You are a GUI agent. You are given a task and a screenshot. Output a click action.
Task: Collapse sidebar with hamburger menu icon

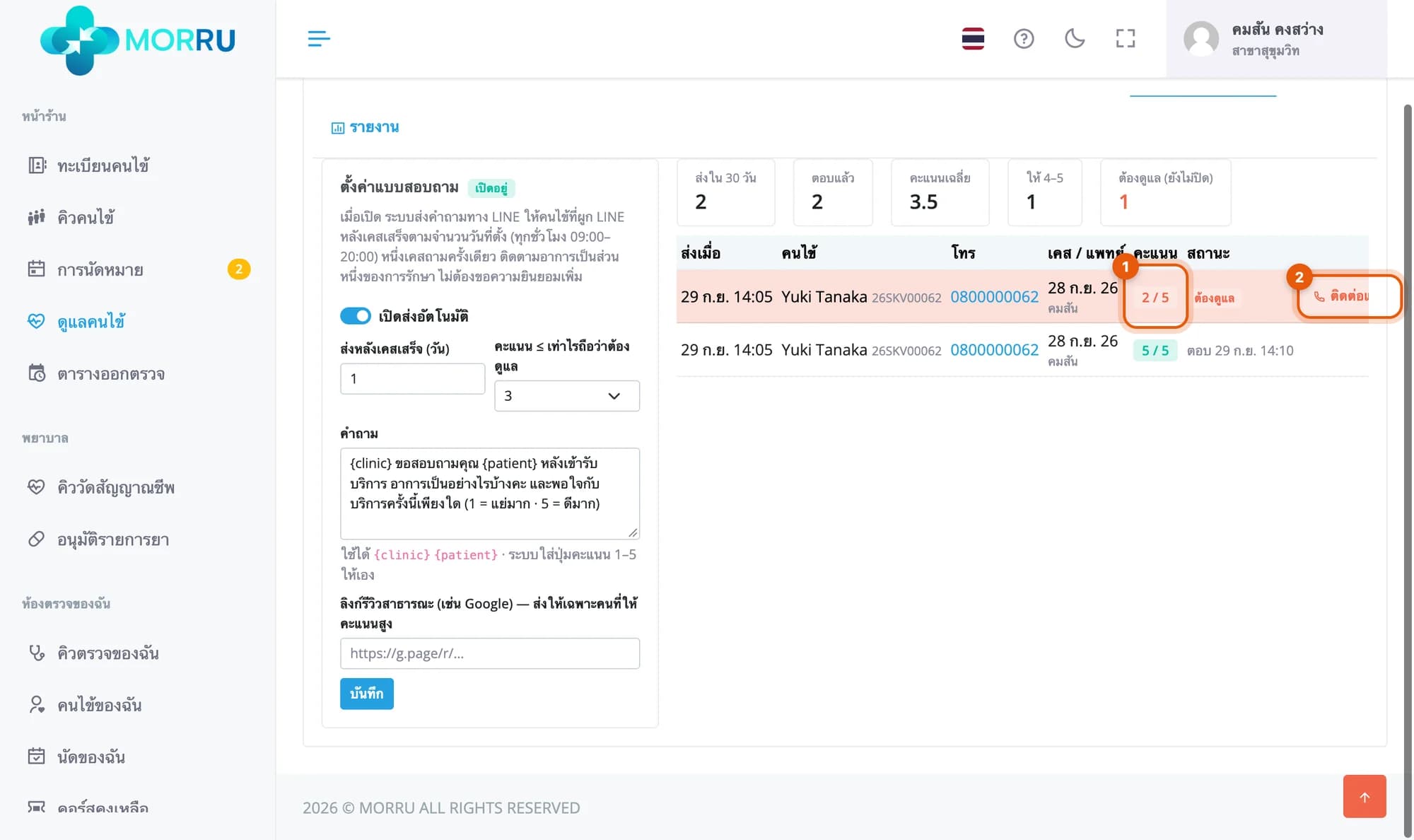pyautogui.click(x=319, y=38)
